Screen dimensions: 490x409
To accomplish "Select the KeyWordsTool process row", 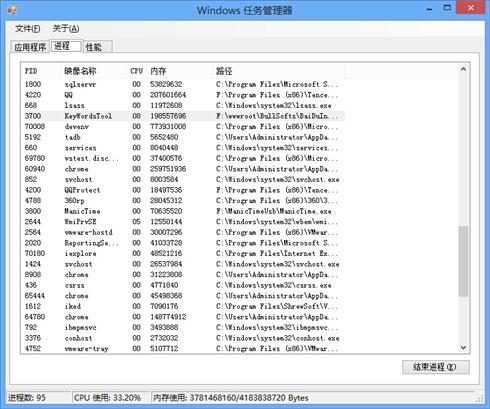I will 183,116.
